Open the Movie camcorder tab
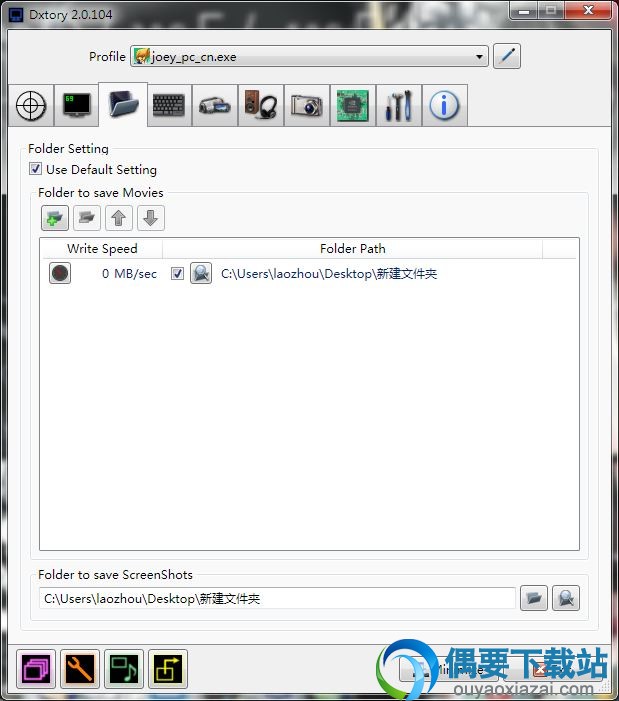619x701 pixels. click(215, 106)
